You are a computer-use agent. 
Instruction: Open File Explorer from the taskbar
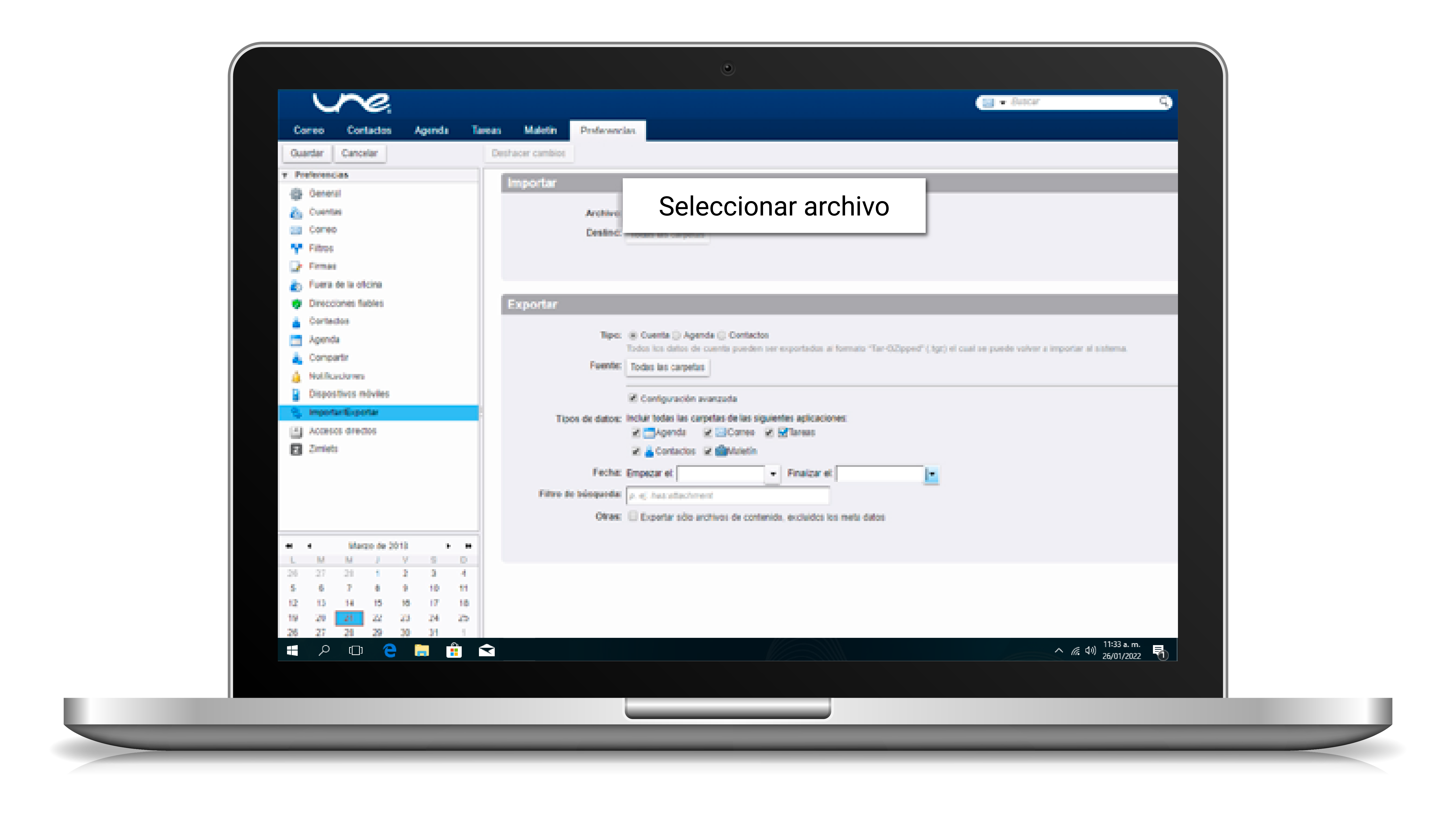[x=422, y=651]
